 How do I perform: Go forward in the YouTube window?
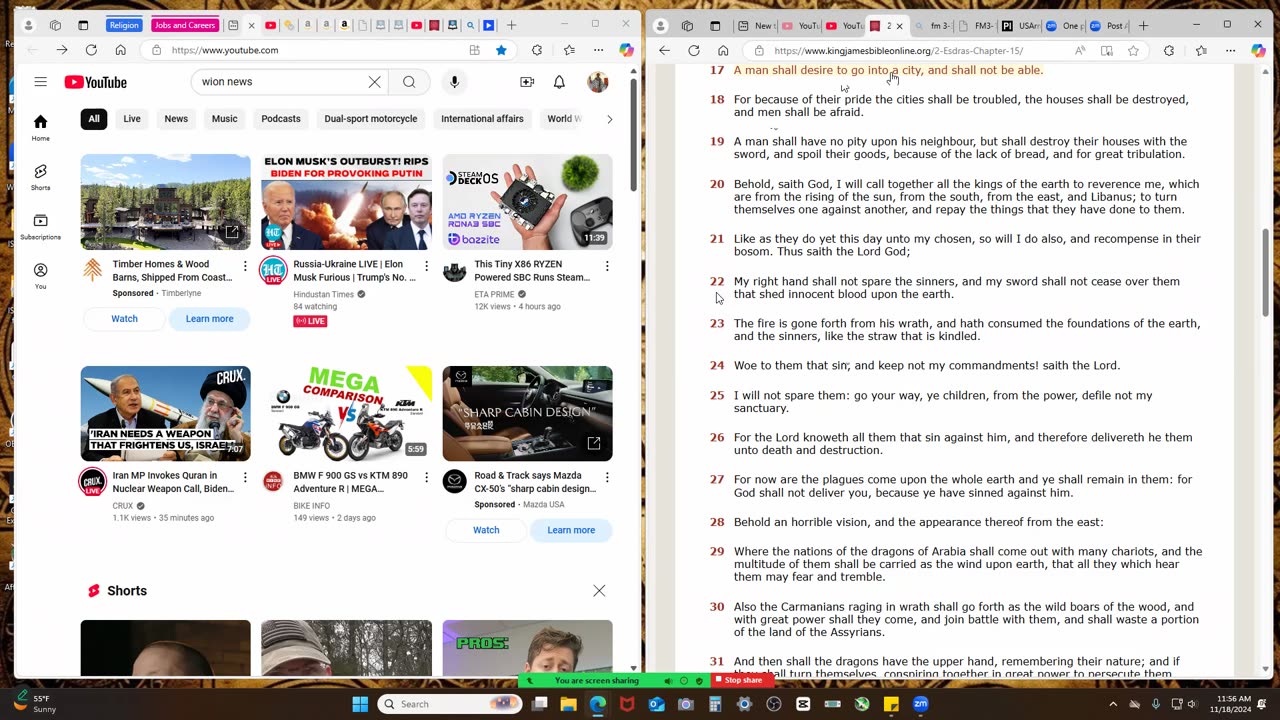pyautogui.click(x=62, y=50)
